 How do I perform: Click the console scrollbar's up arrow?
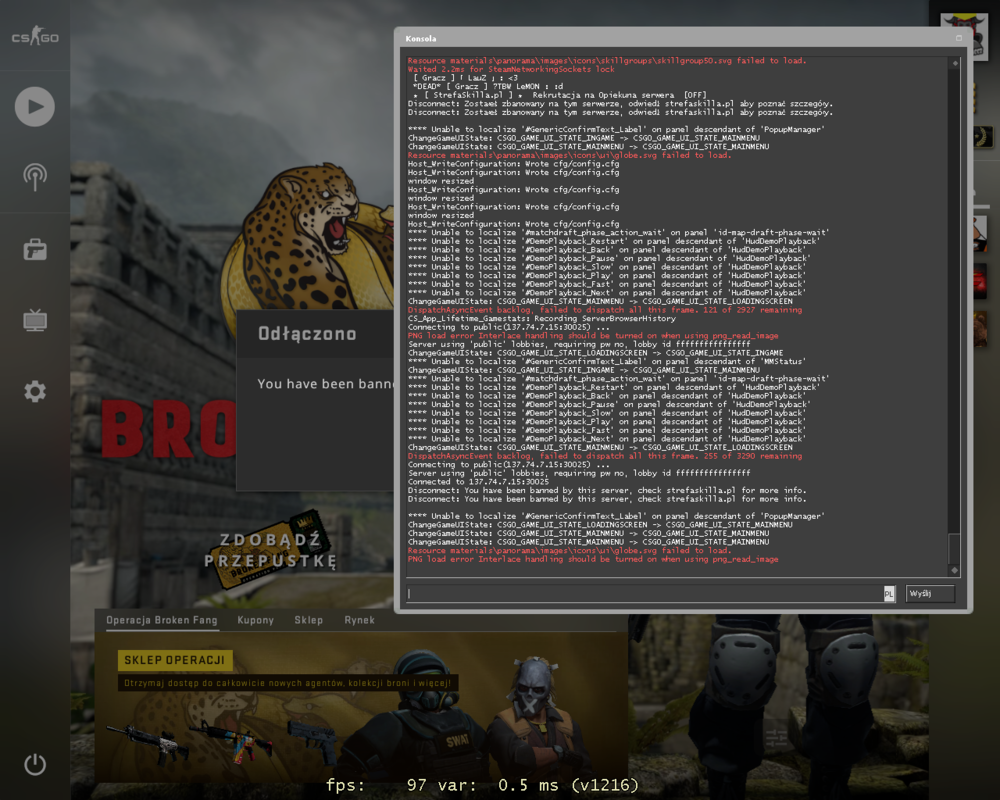(955, 63)
